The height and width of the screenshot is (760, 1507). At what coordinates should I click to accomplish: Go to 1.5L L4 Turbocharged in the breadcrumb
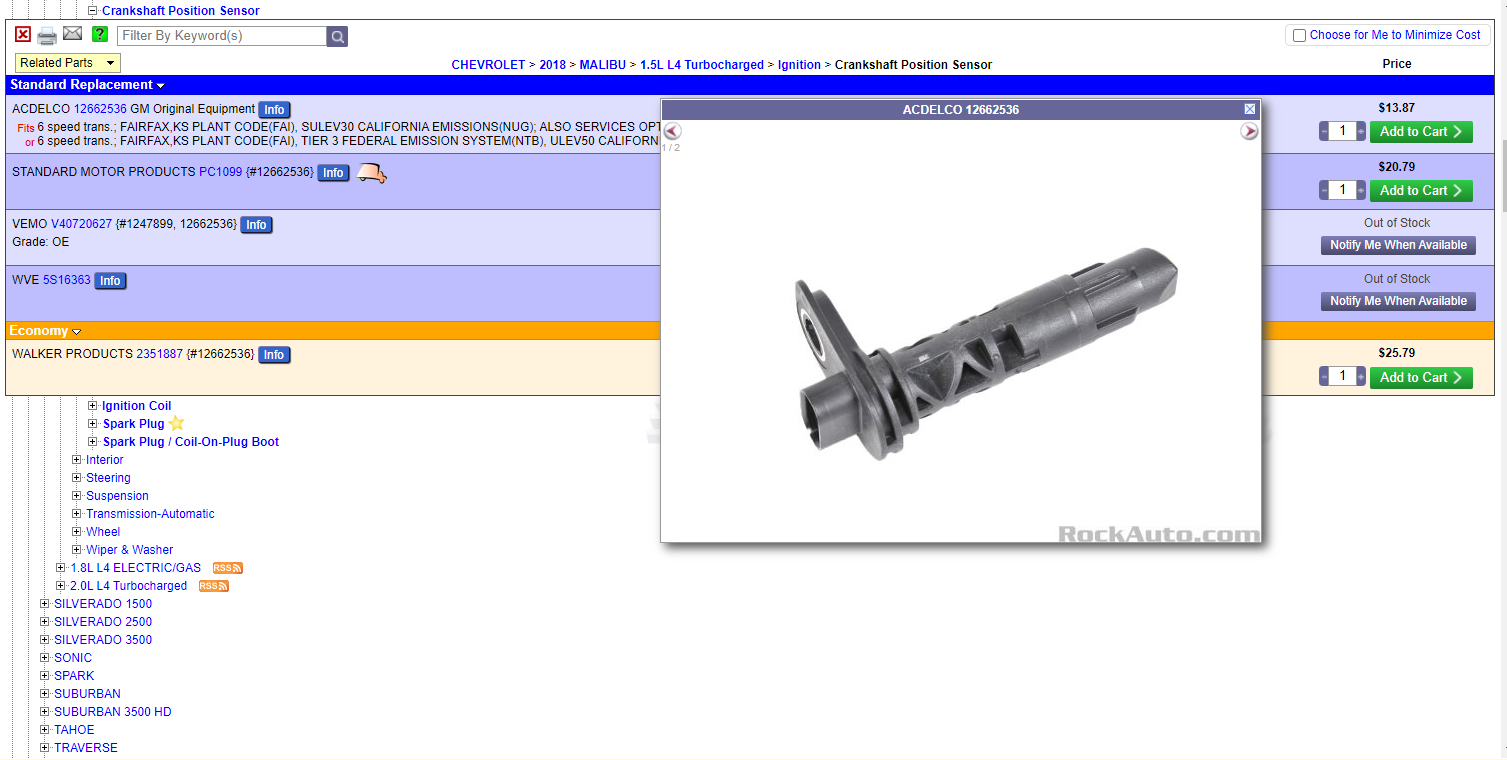702,65
